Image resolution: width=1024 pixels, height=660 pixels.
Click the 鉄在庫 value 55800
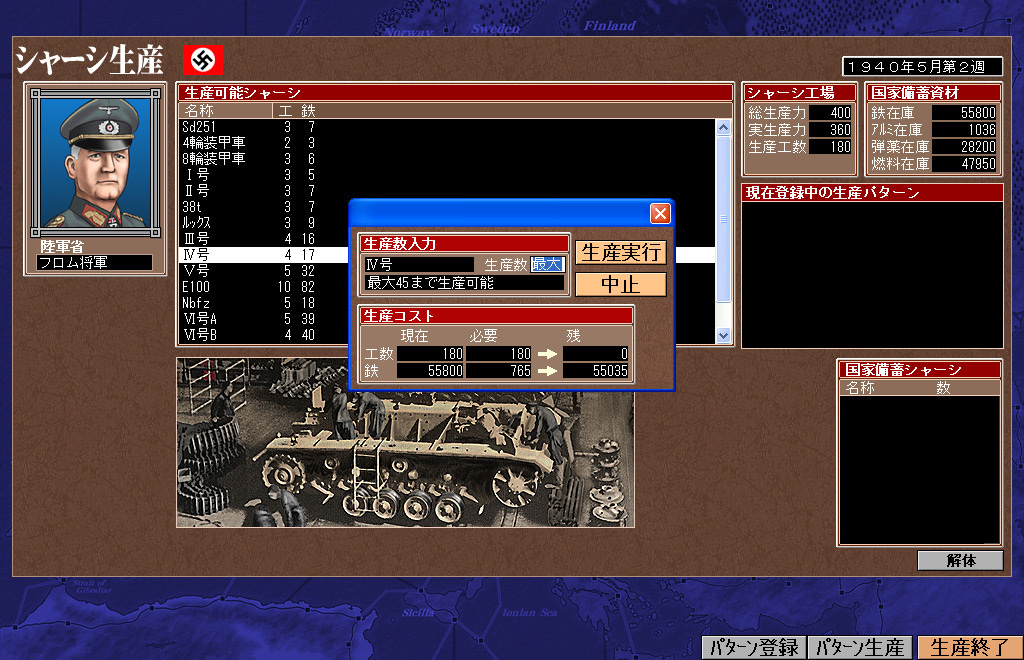coord(965,113)
